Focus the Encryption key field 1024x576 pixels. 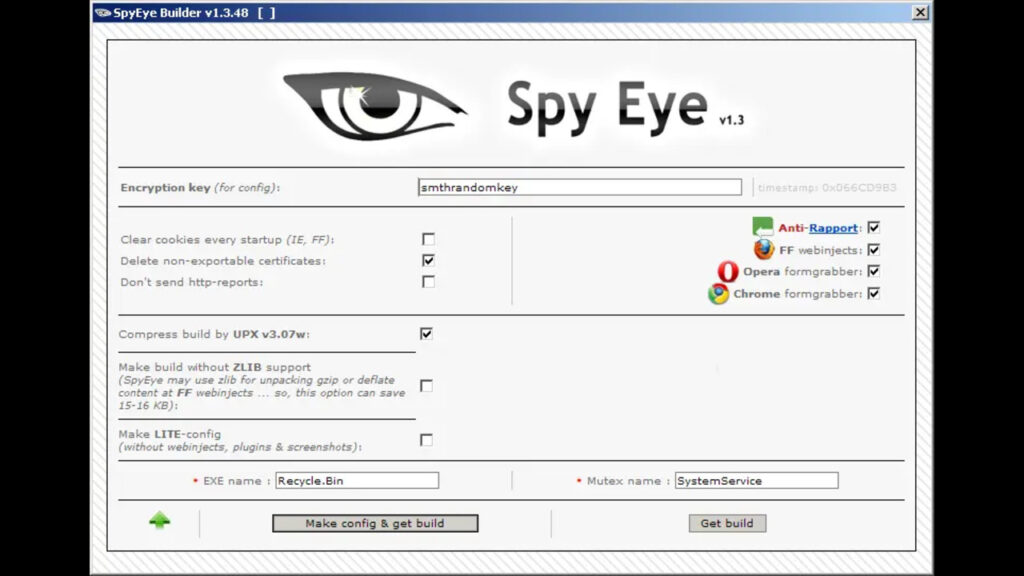point(579,187)
